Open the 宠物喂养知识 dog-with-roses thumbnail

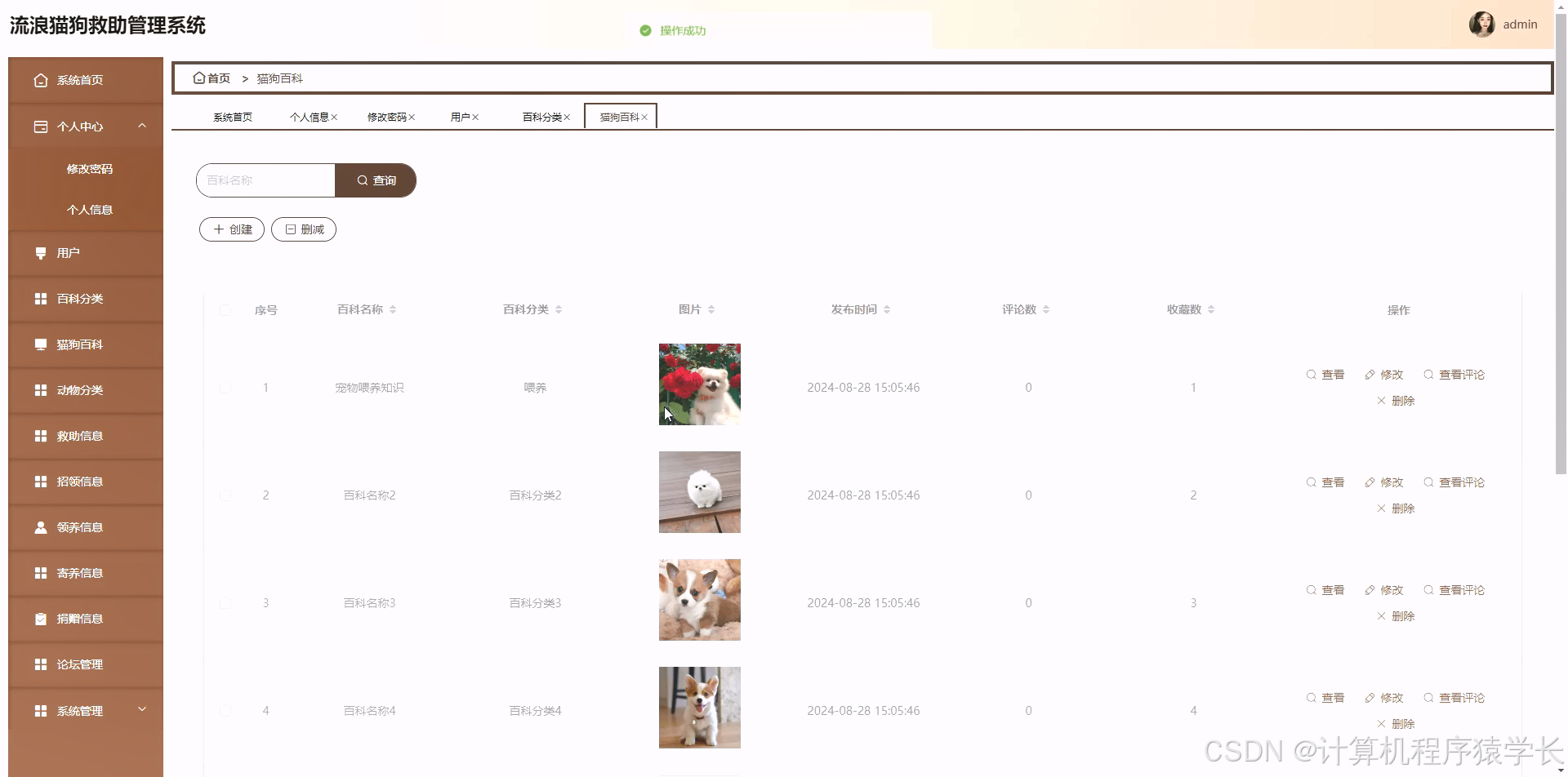[x=700, y=384]
